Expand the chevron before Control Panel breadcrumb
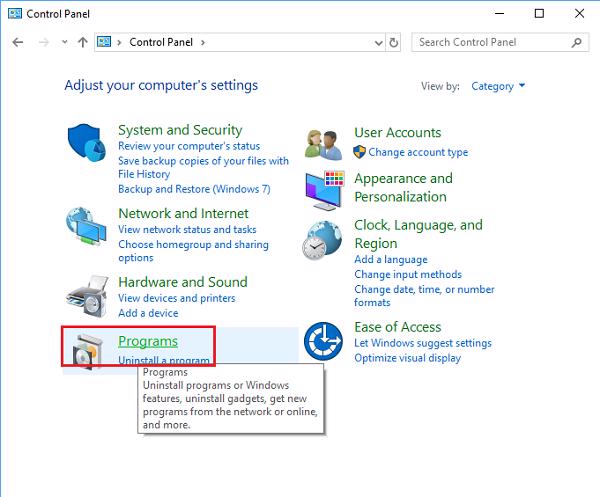 (x=119, y=42)
